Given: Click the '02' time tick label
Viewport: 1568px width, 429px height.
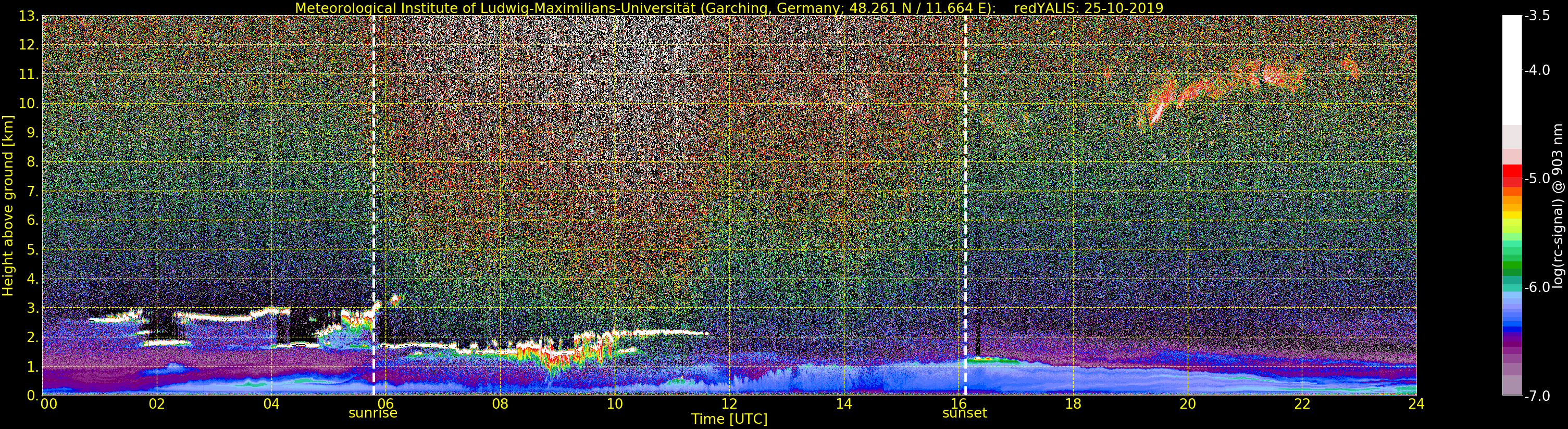Looking at the screenshot, I should 156,403.
